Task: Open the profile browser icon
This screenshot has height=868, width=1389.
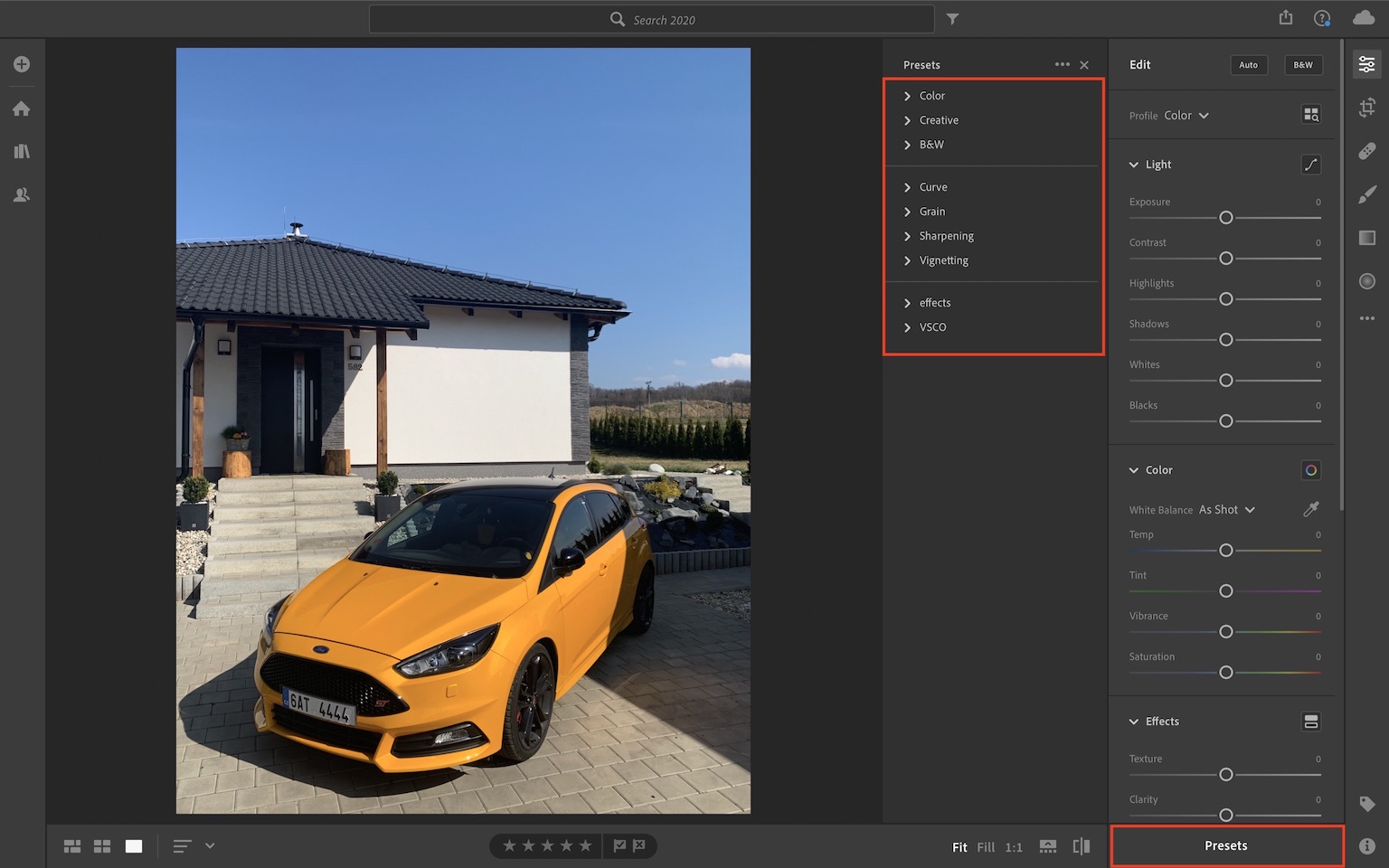Action: (1310, 115)
